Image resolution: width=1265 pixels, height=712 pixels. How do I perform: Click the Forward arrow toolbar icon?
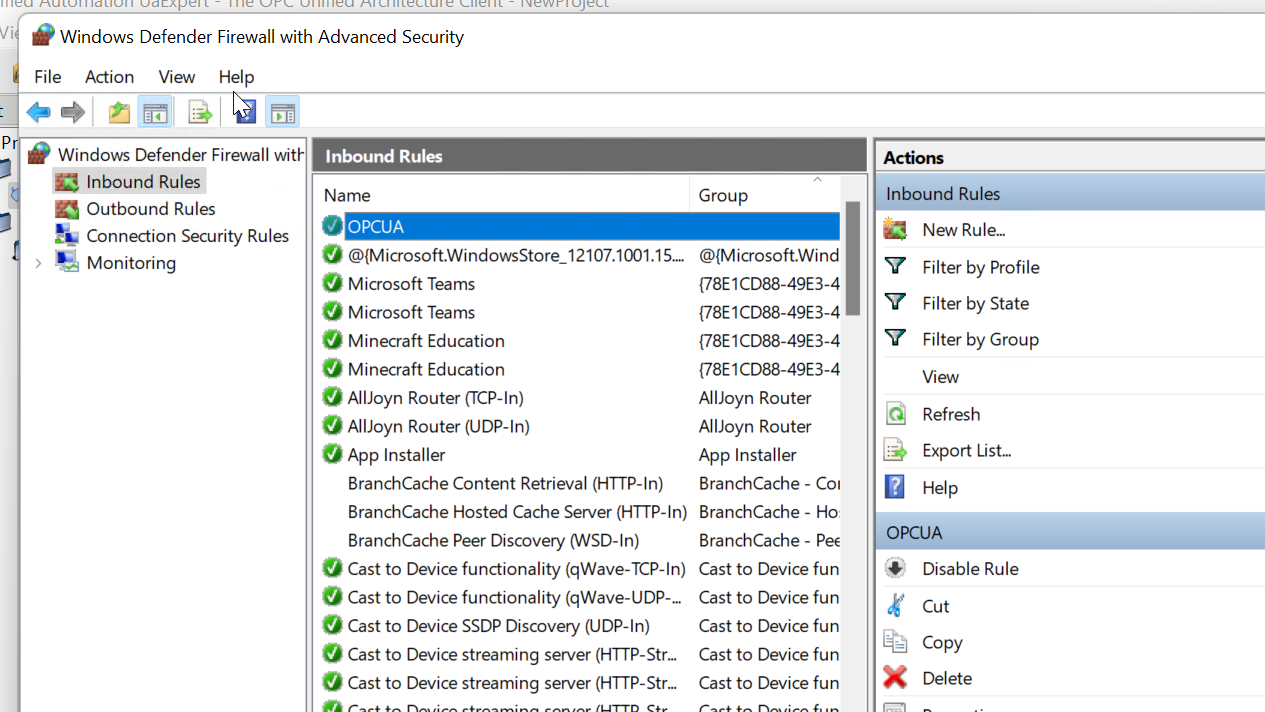click(x=72, y=112)
